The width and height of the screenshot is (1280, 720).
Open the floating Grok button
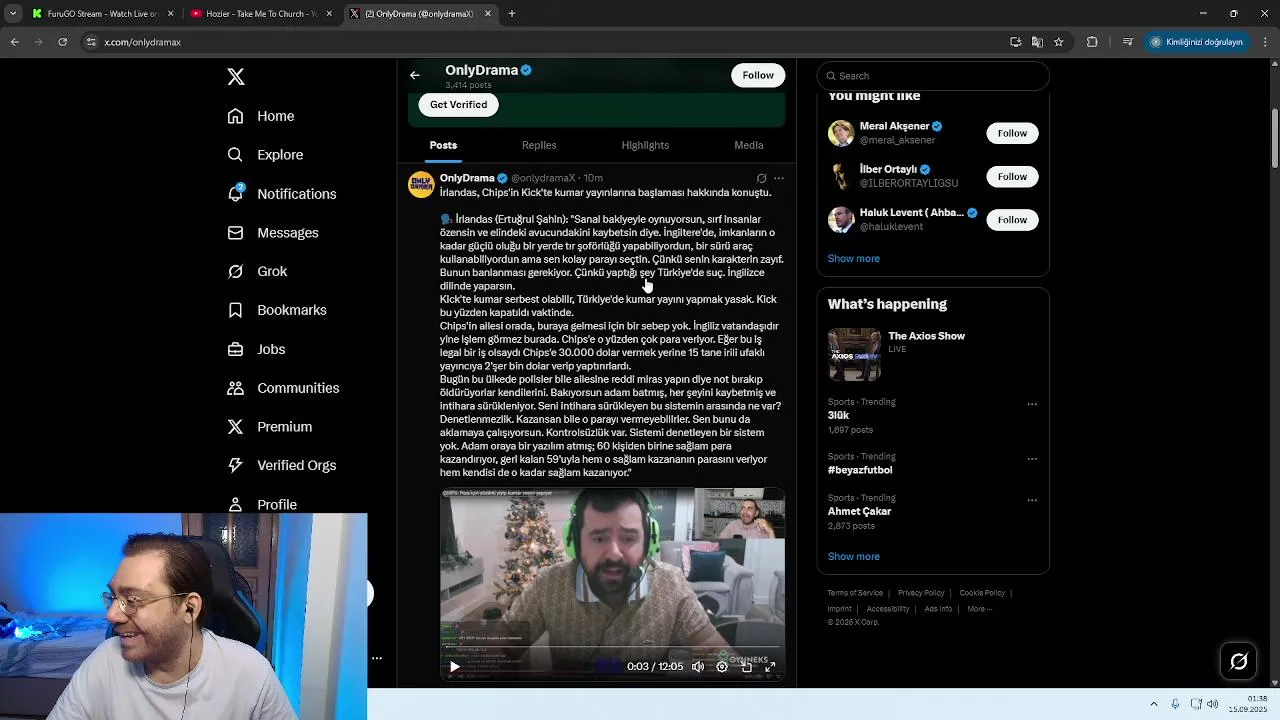tap(1239, 661)
